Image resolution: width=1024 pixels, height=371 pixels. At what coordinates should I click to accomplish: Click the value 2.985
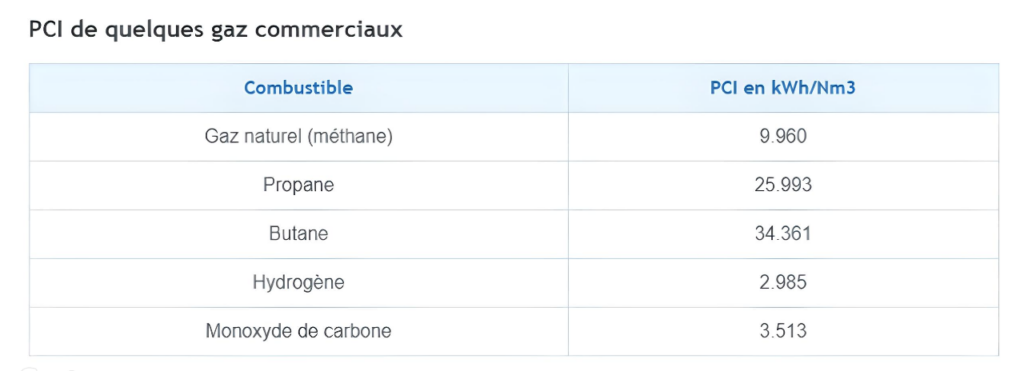[x=783, y=283]
